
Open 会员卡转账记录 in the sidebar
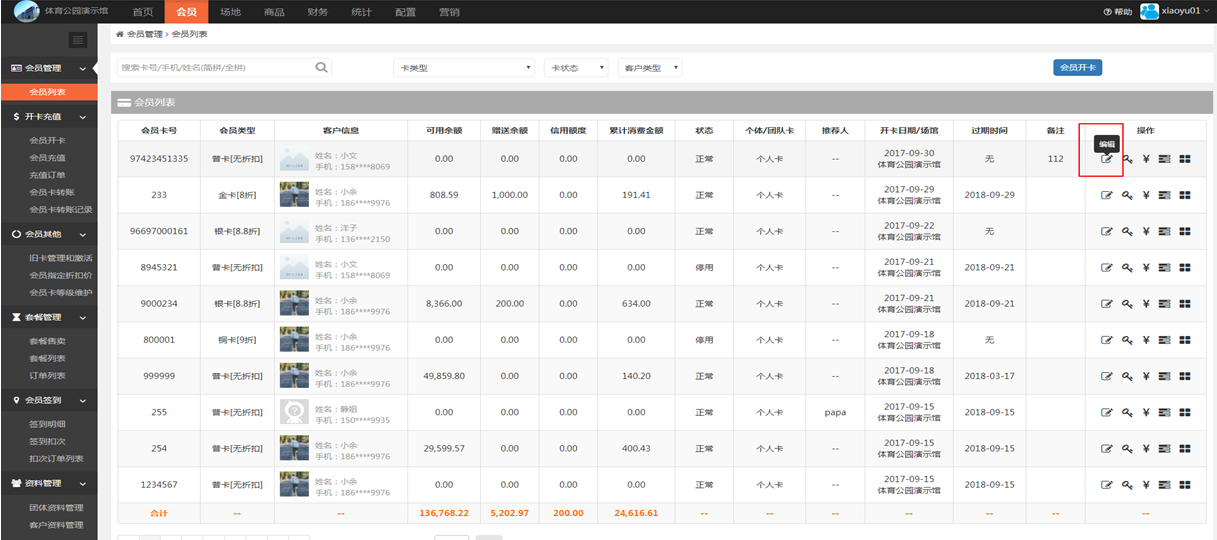(x=60, y=210)
